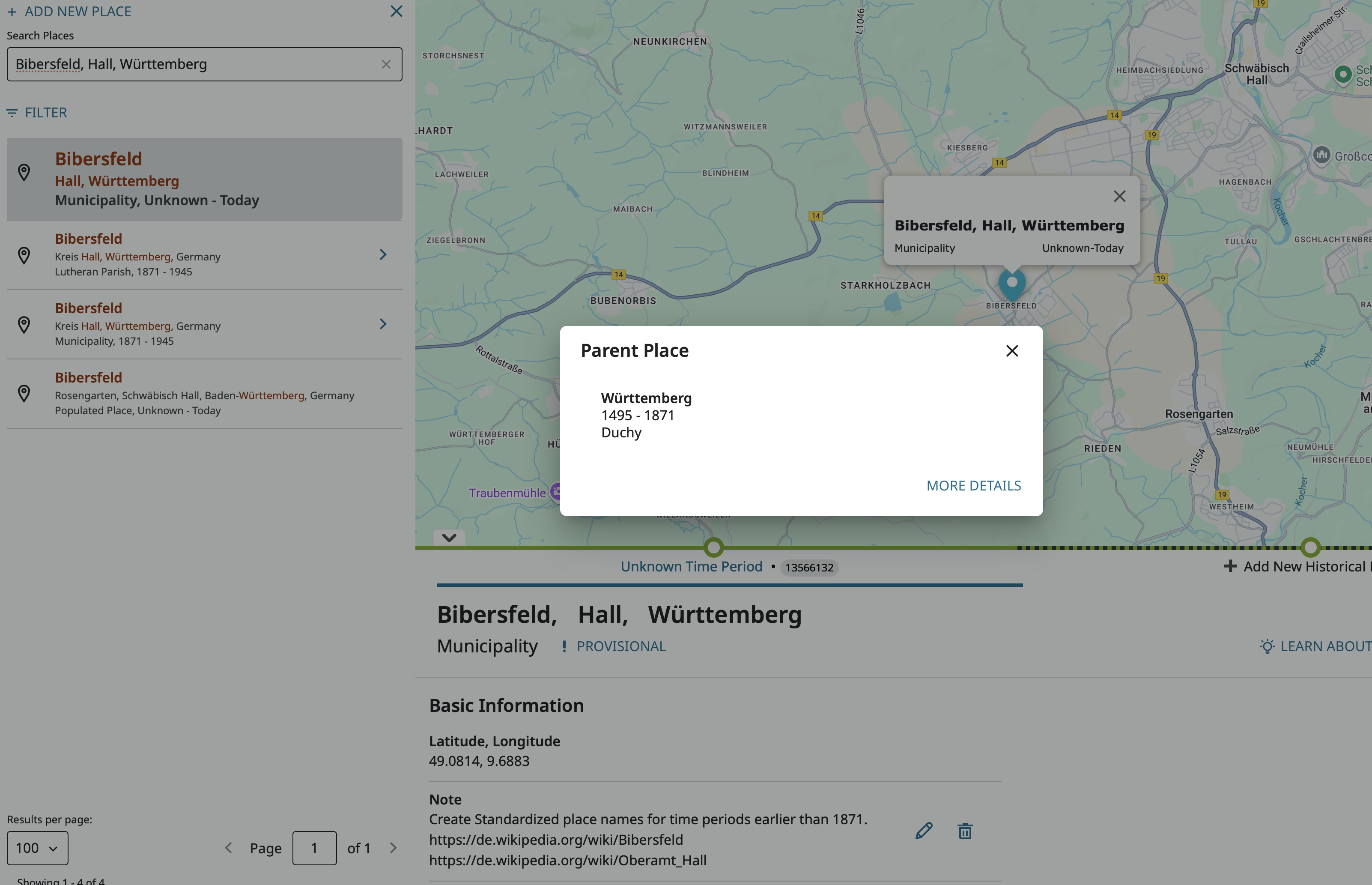Expand Bibersfeld Municipality 1871-1945 result chevron
The width and height of the screenshot is (1372, 885).
point(383,324)
